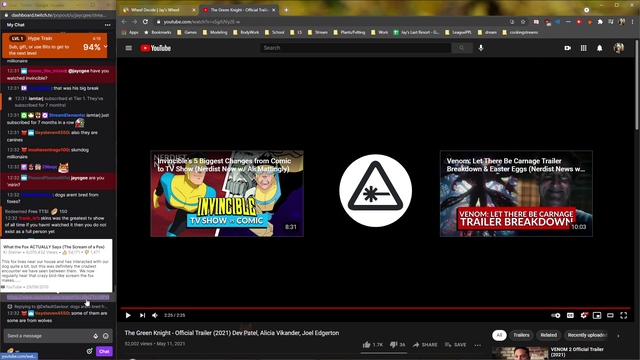Open the School bookmarks folder

coord(274,32)
